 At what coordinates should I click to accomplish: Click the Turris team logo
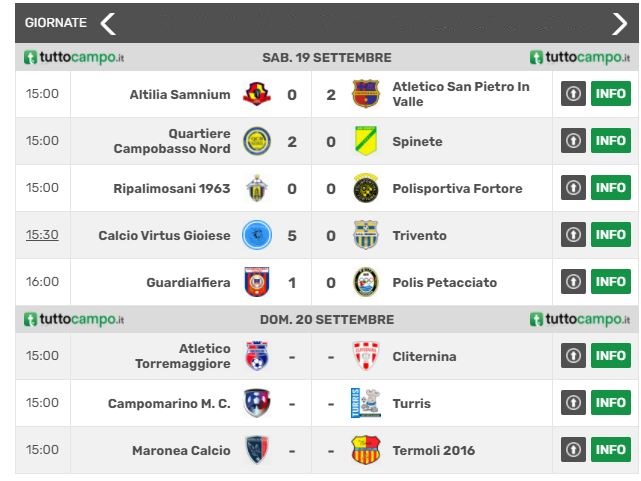click(365, 403)
